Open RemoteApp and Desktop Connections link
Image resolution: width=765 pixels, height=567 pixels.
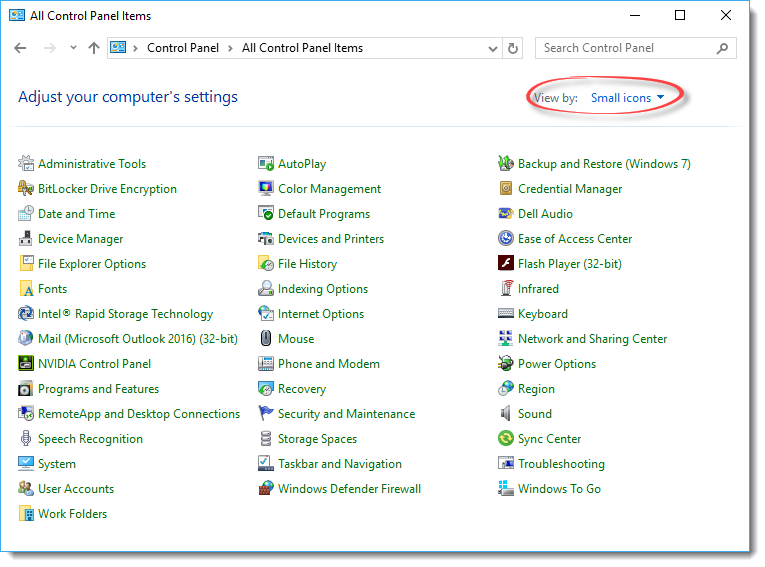click(x=139, y=414)
